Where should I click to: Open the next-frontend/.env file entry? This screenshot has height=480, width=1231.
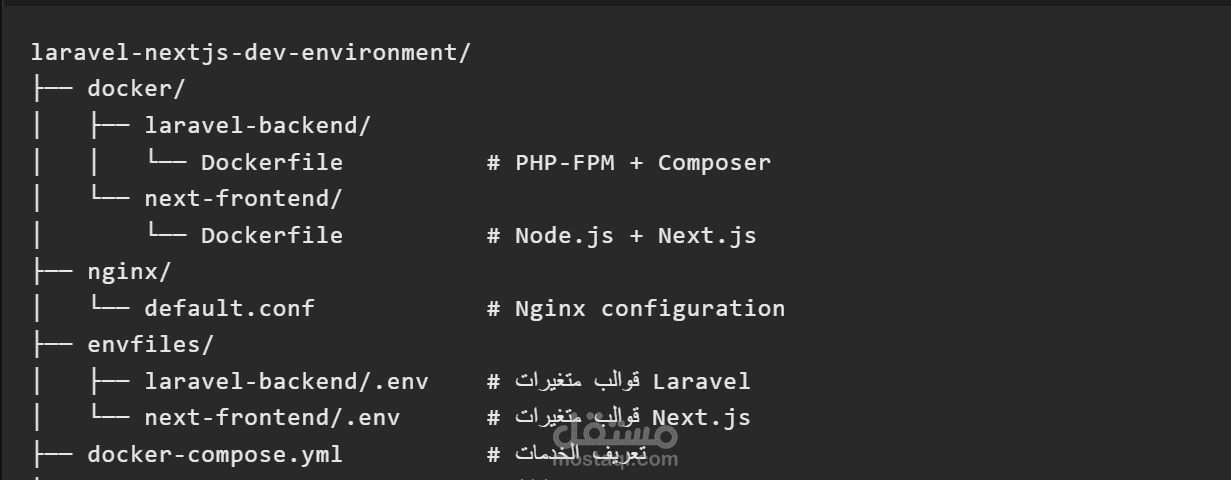coord(272,417)
